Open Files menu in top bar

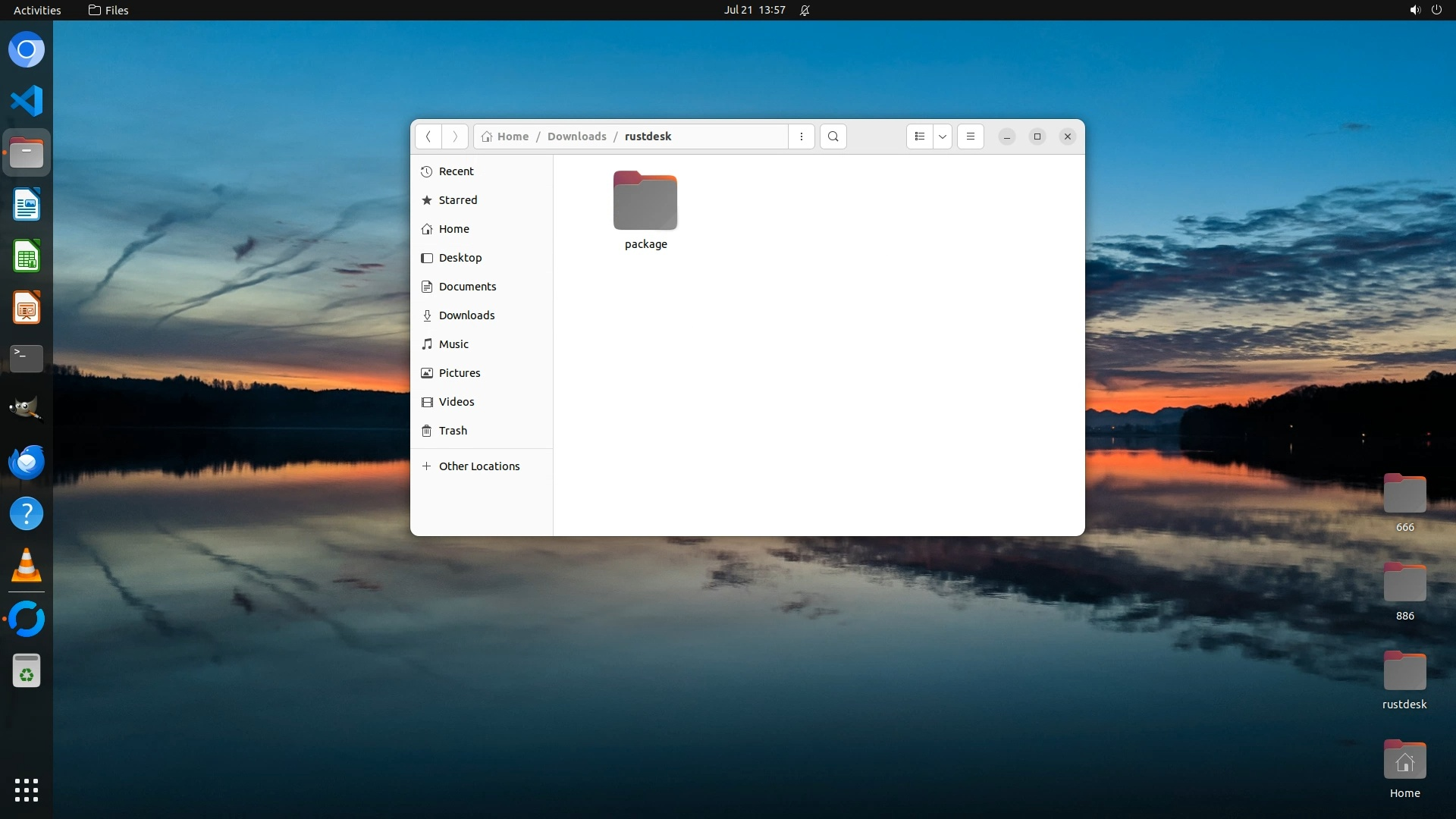pyautogui.click(x=108, y=10)
